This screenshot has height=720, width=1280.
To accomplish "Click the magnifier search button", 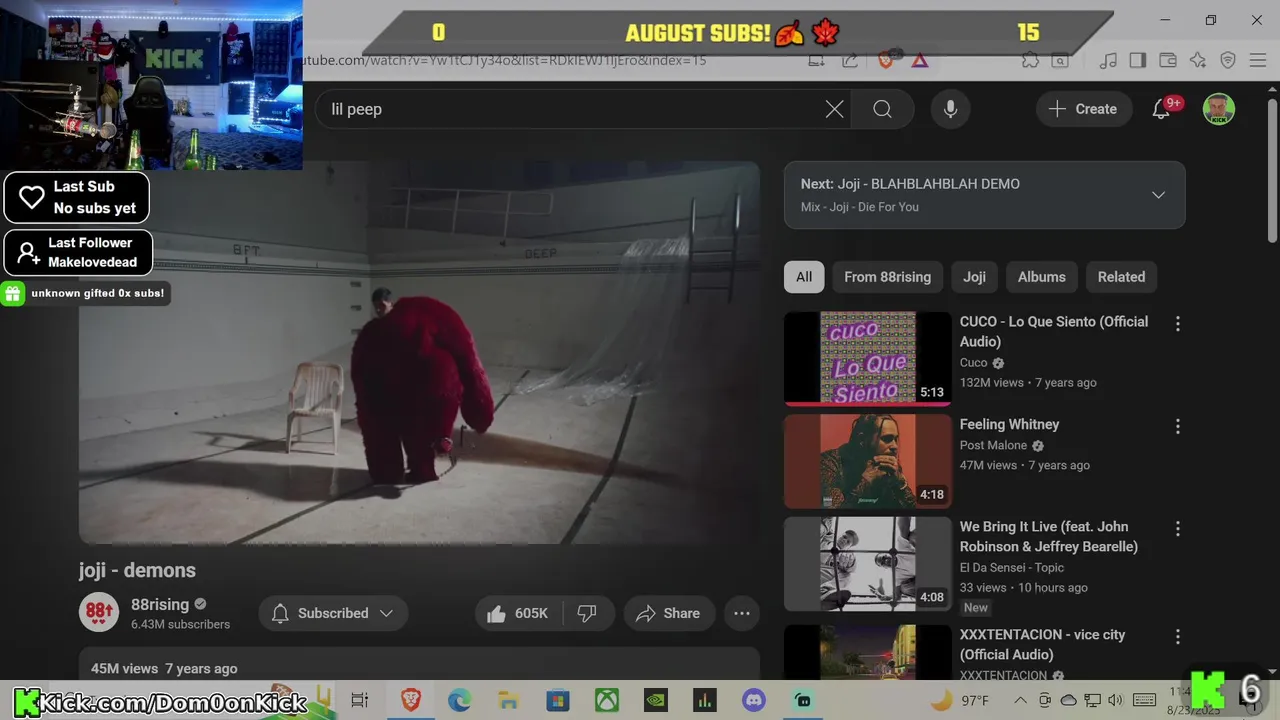I will pyautogui.click(x=882, y=109).
